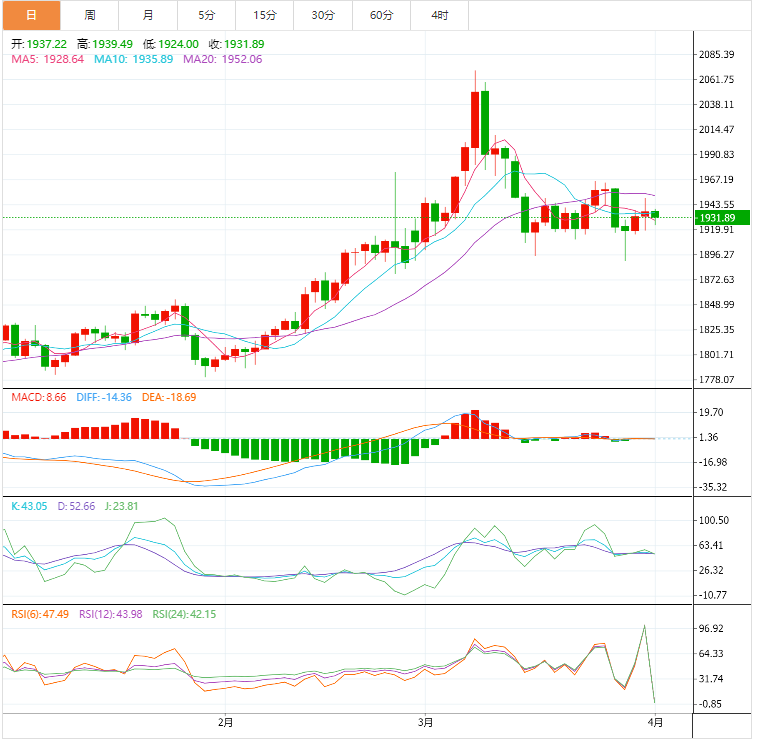Click the 1990.83 price axis label

click(717, 155)
